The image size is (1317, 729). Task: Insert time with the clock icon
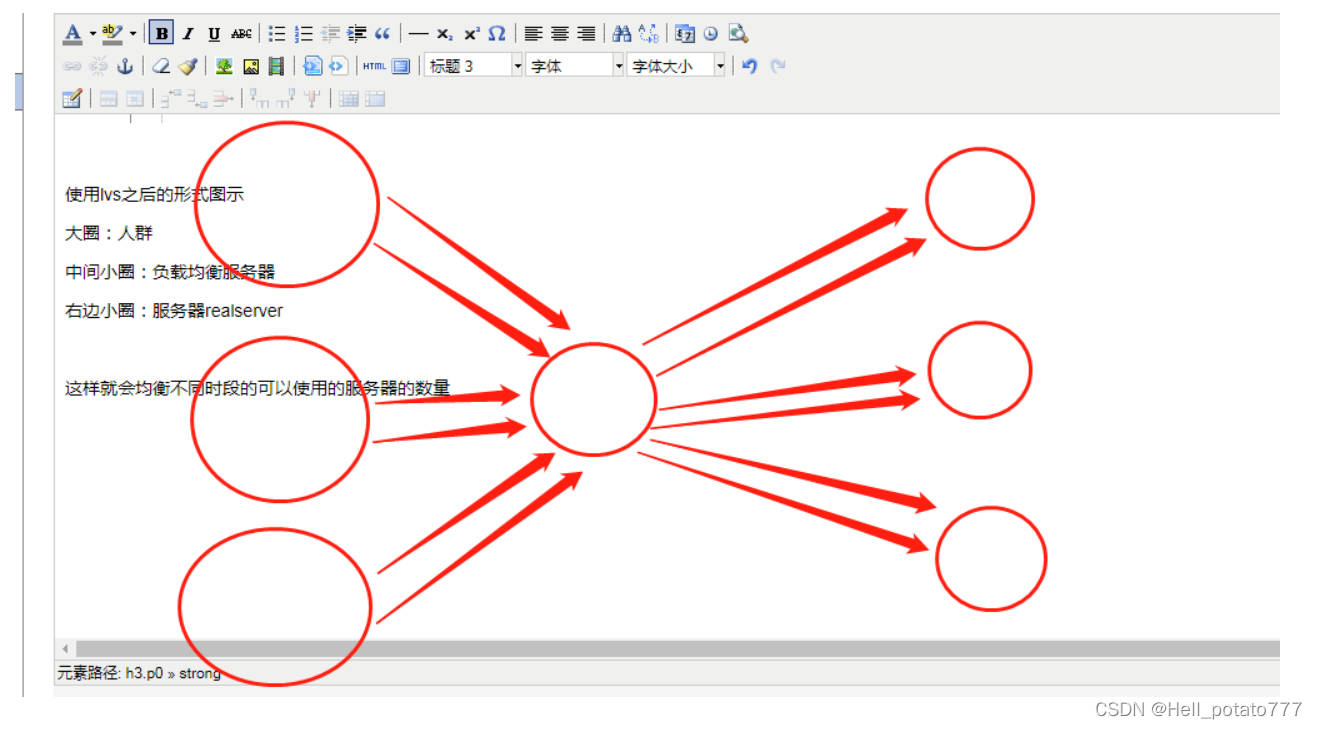[x=711, y=34]
